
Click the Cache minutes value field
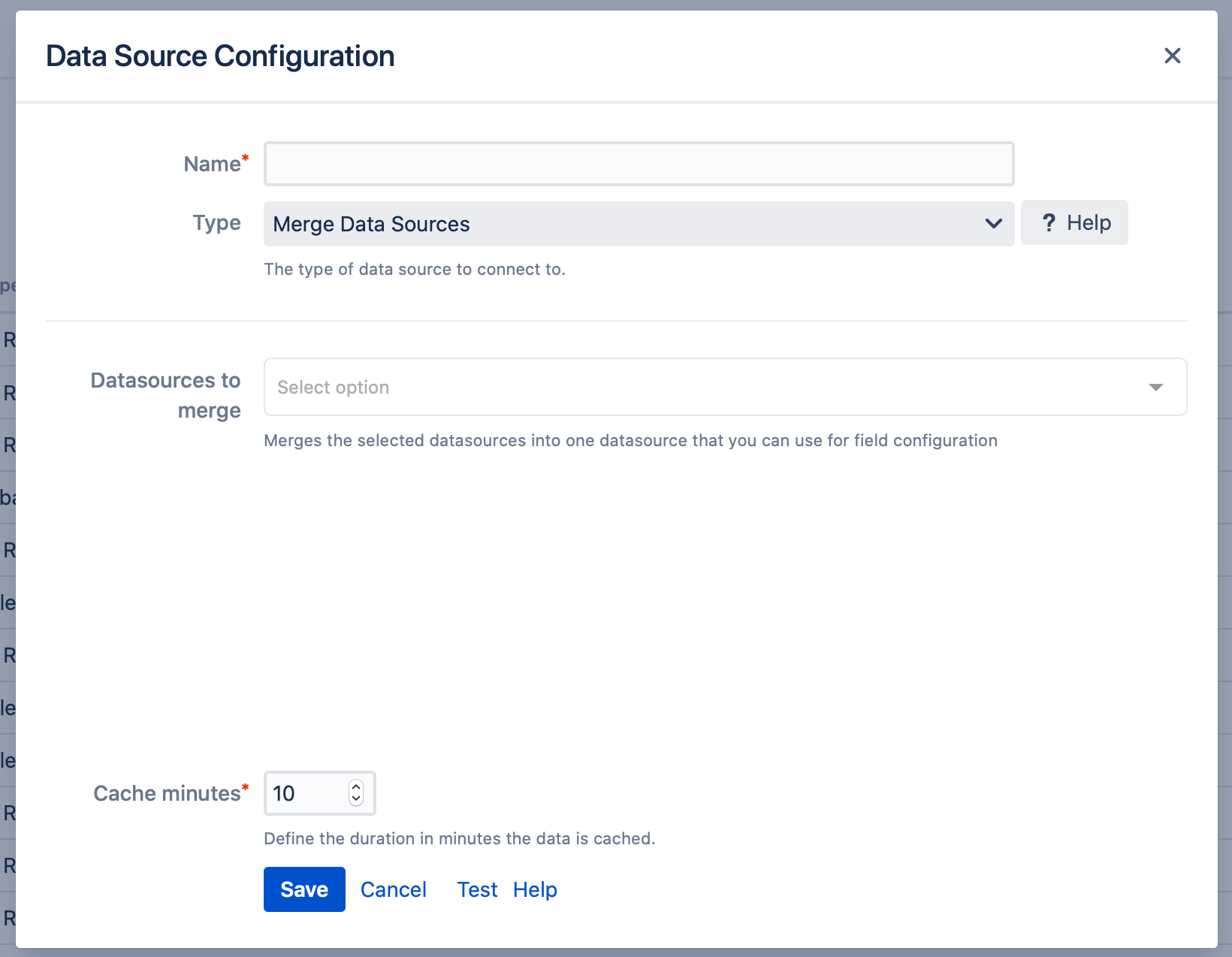[304, 793]
